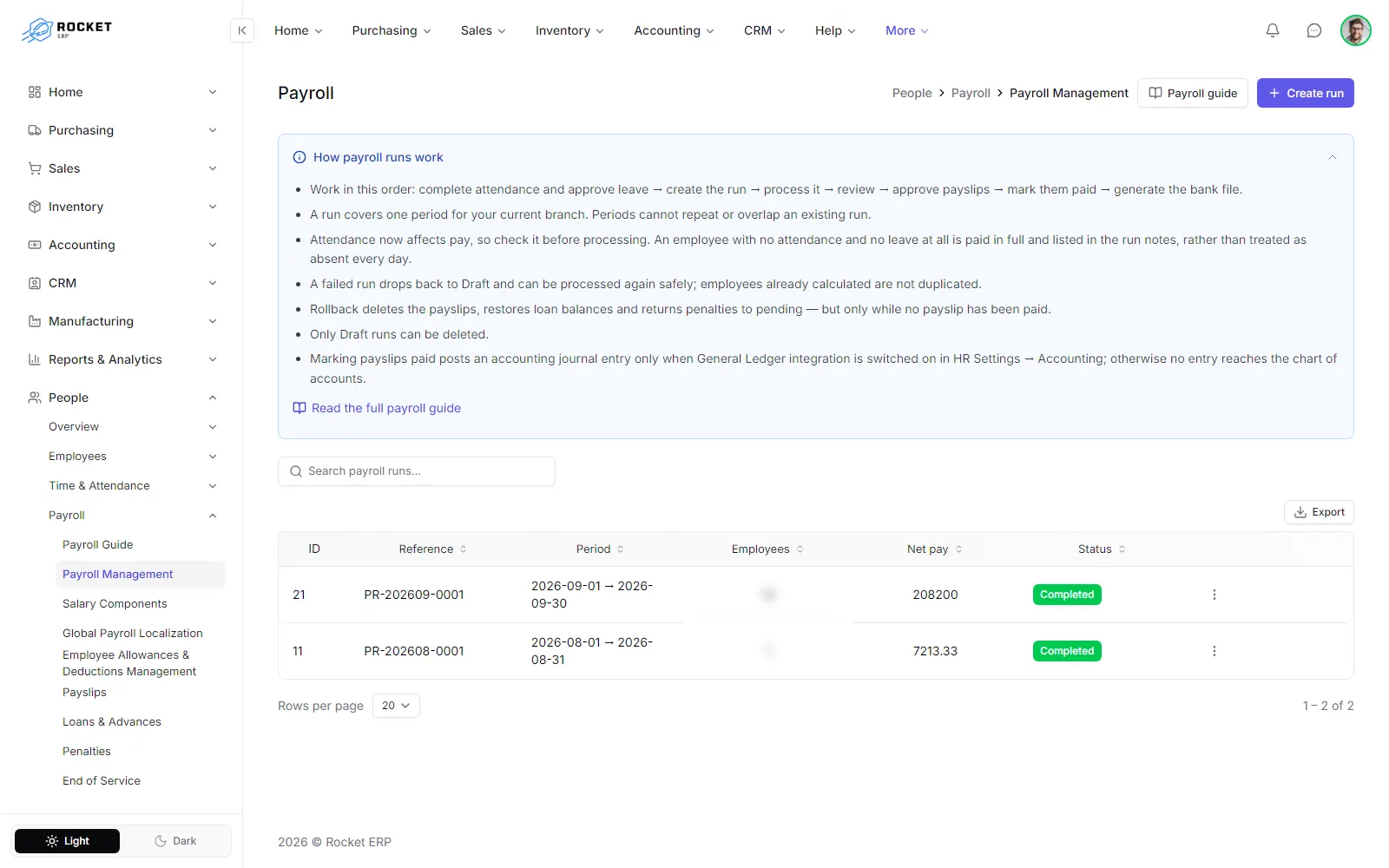1389x868 pixels.
Task: Collapse the People sidebar section
Action: (122, 398)
